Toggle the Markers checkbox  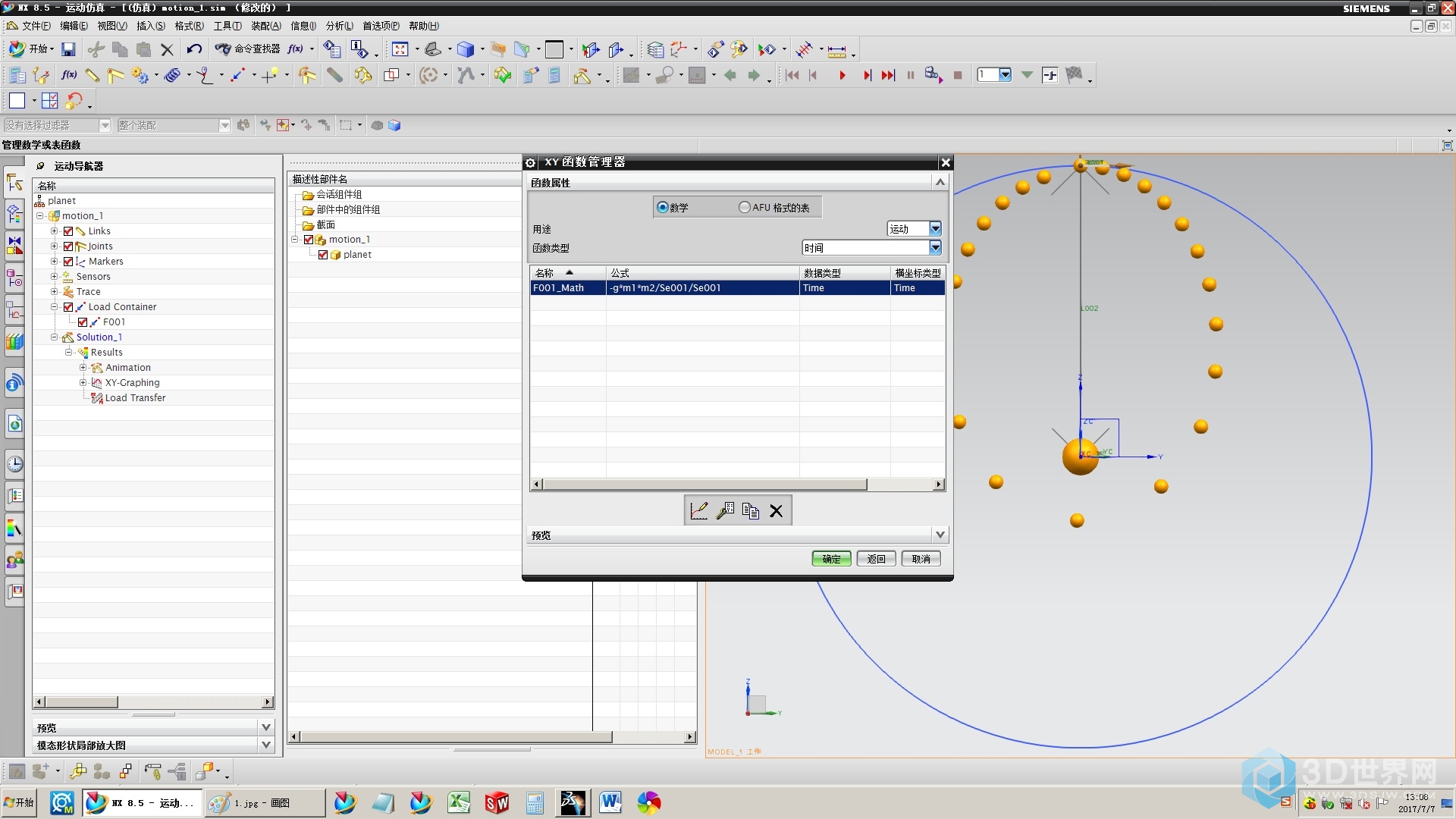68,262
